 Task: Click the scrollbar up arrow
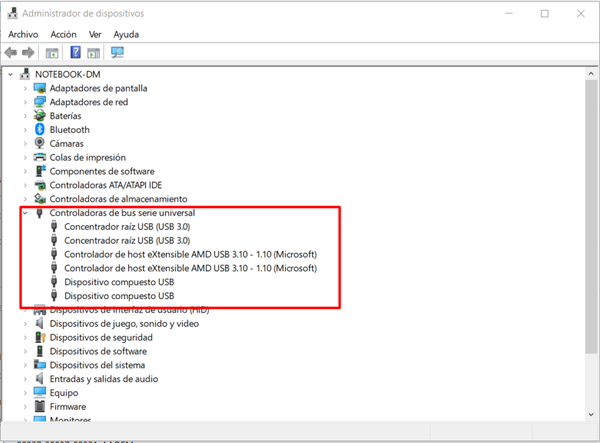coord(591,73)
